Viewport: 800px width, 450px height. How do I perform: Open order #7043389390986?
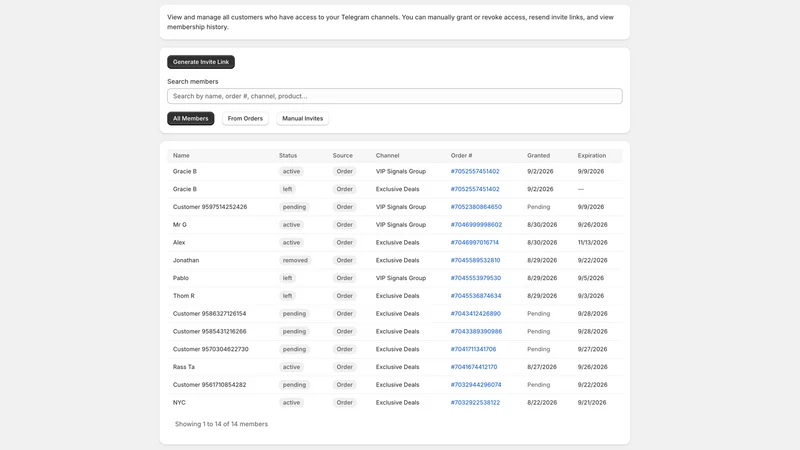476,332
